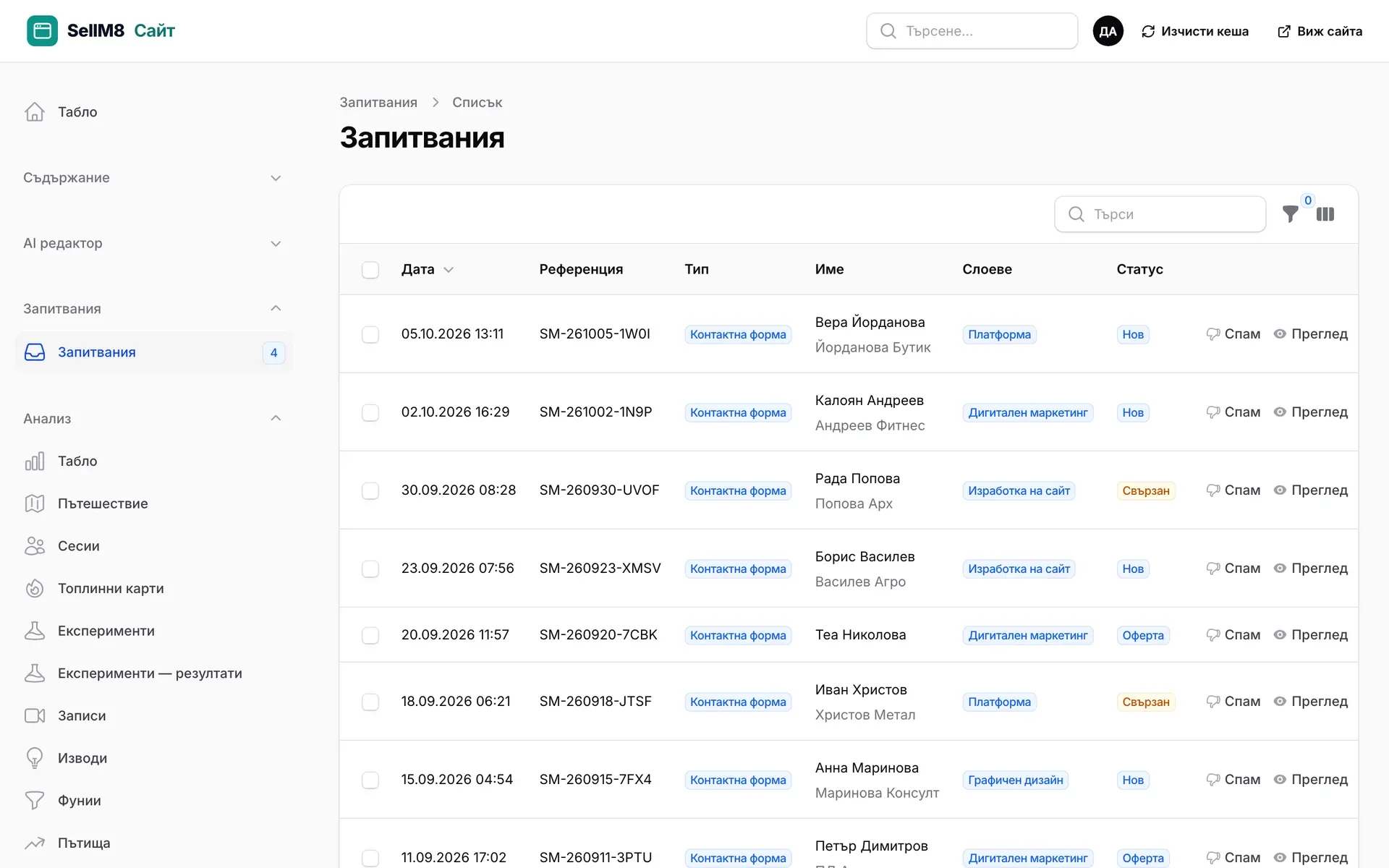This screenshot has height=868, width=1389.
Task: Open Фунии funnel item
Action: click(153, 801)
